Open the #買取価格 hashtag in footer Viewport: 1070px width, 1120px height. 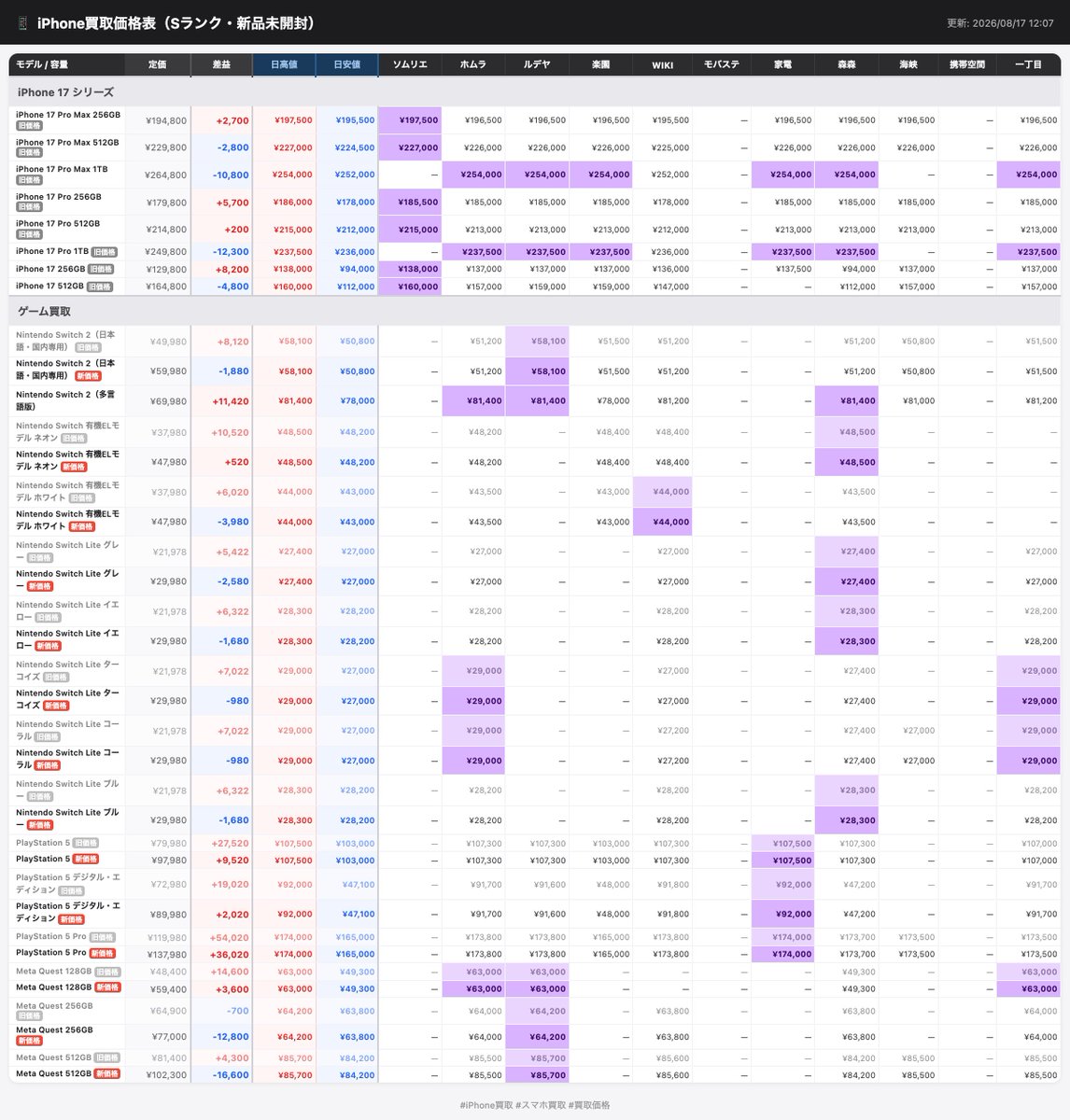tap(589, 1105)
